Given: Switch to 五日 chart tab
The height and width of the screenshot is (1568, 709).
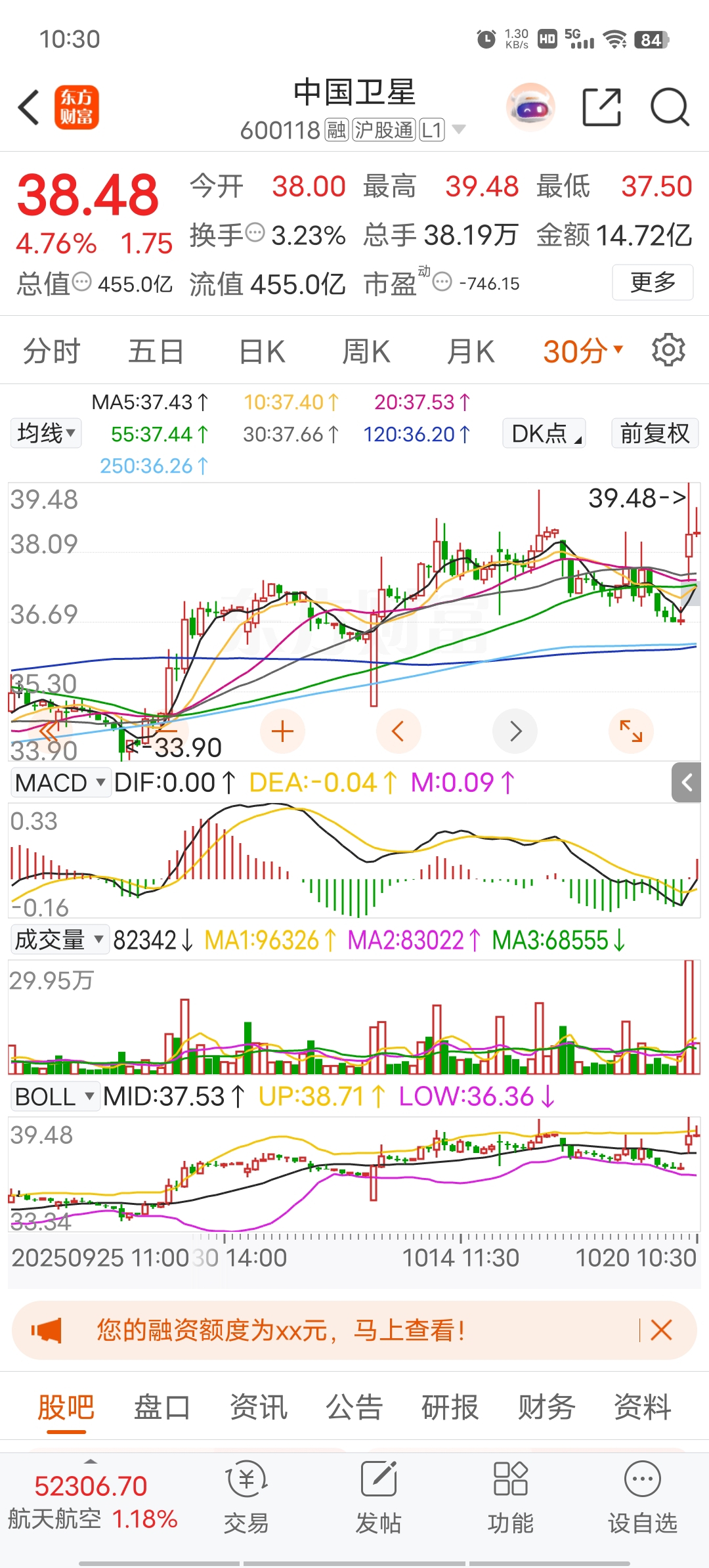Looking at the screenshot, I should (x=156, y=351).
